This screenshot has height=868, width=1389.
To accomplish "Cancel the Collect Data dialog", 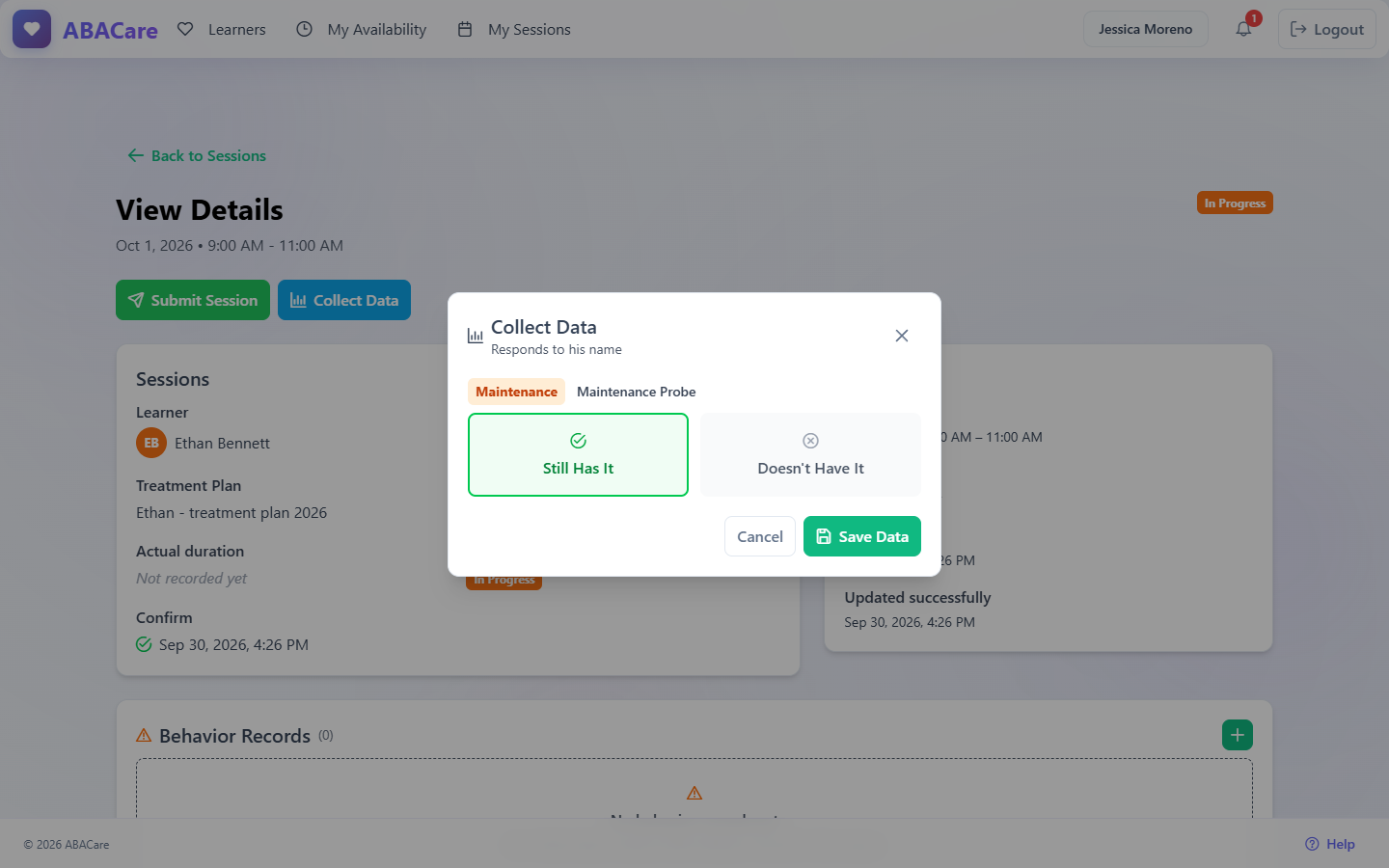I will (x=760, y=536).
